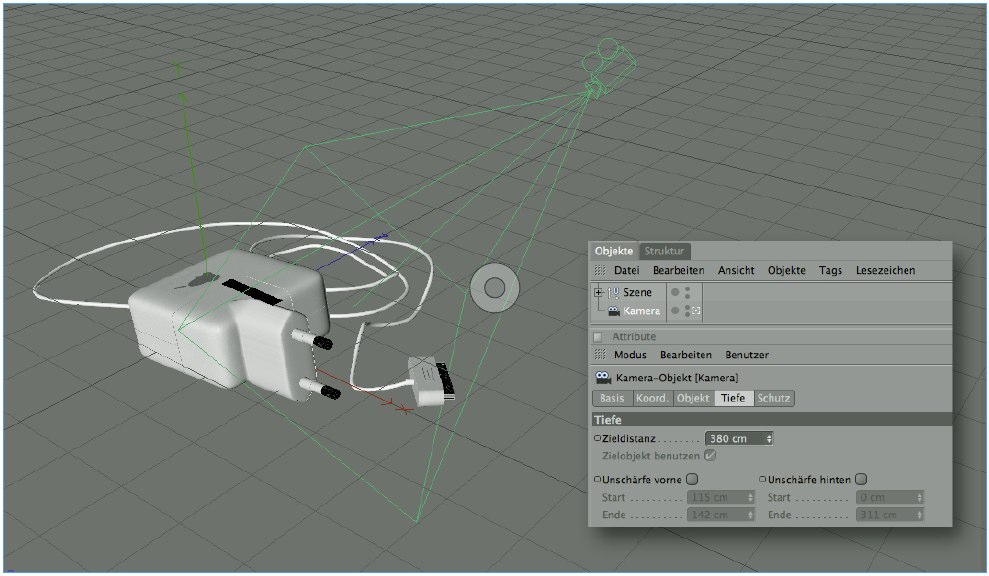Click the camera icon beside Kamera
This screenshot has width=989, height=576.
pyautogui.click(x=614, y=311)
